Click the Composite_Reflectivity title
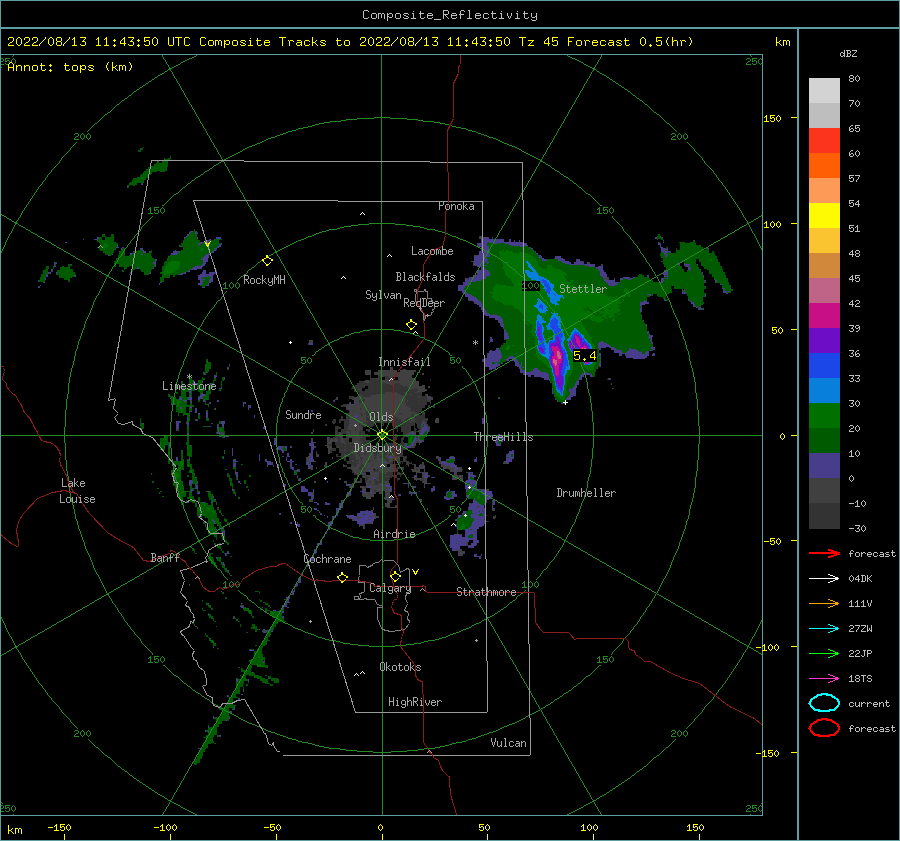The width and height of the screenshot is (900, 841). [x=450, y=15]
